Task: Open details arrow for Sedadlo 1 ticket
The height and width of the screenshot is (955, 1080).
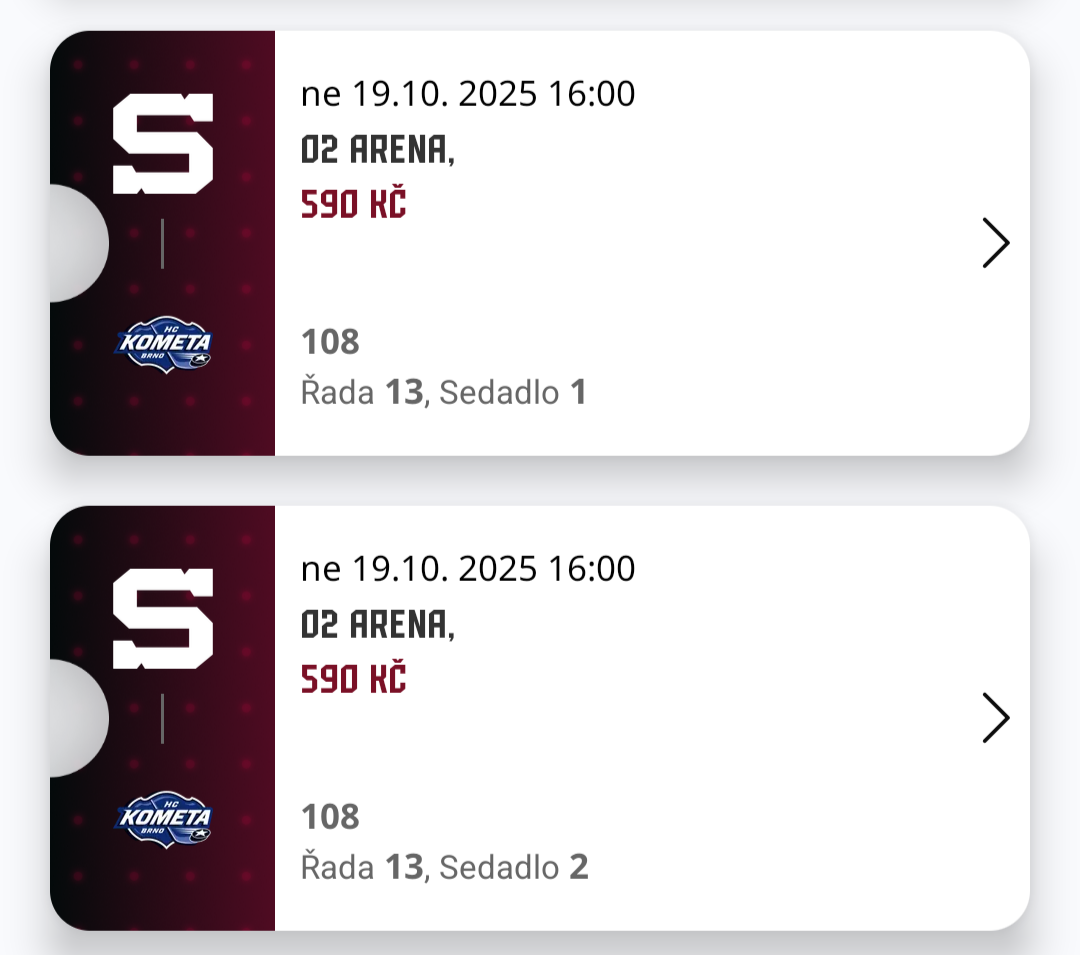Action: pyautogui.click(x=995, y=243)
